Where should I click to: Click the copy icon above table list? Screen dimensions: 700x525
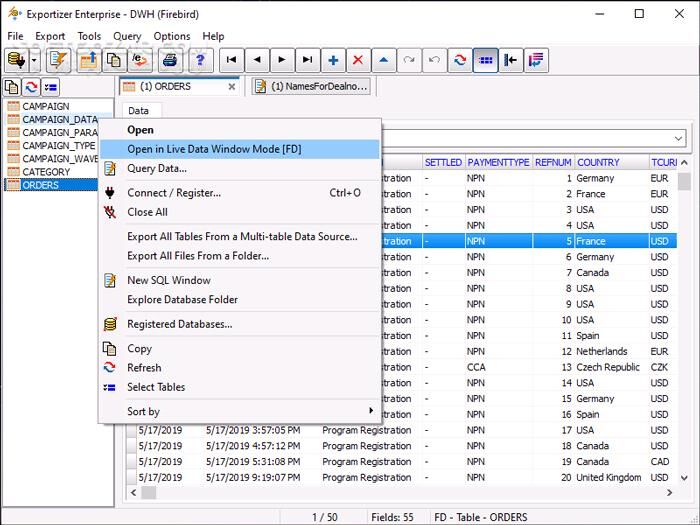point(12,87)
